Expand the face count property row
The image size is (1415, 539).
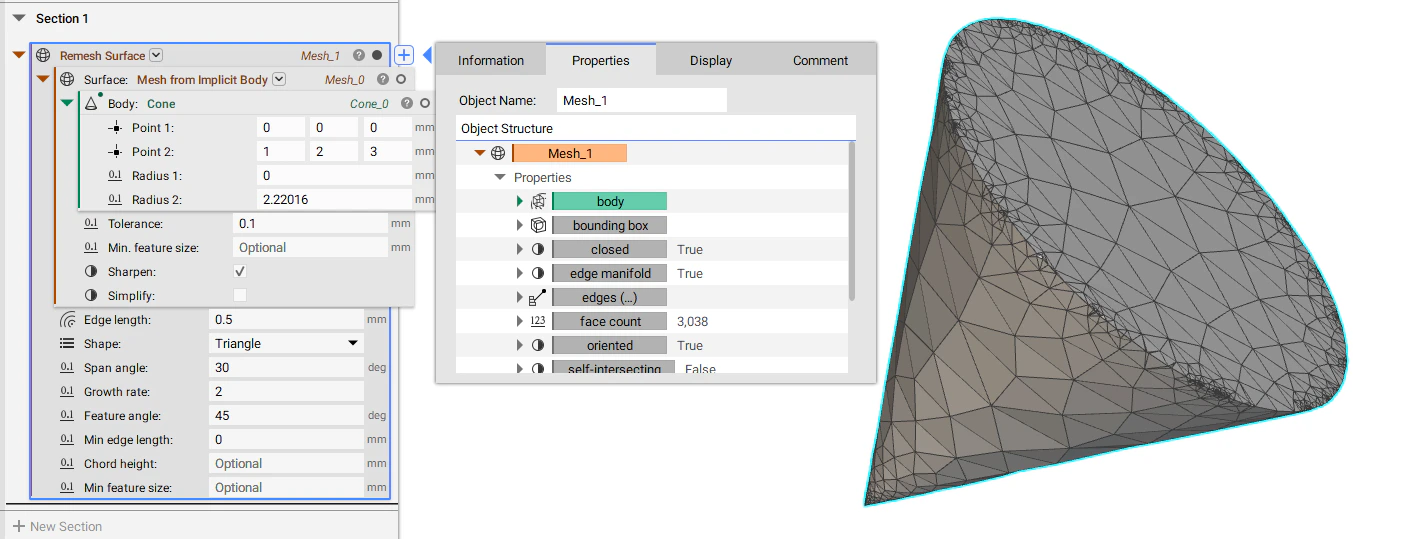click(520, 321)
